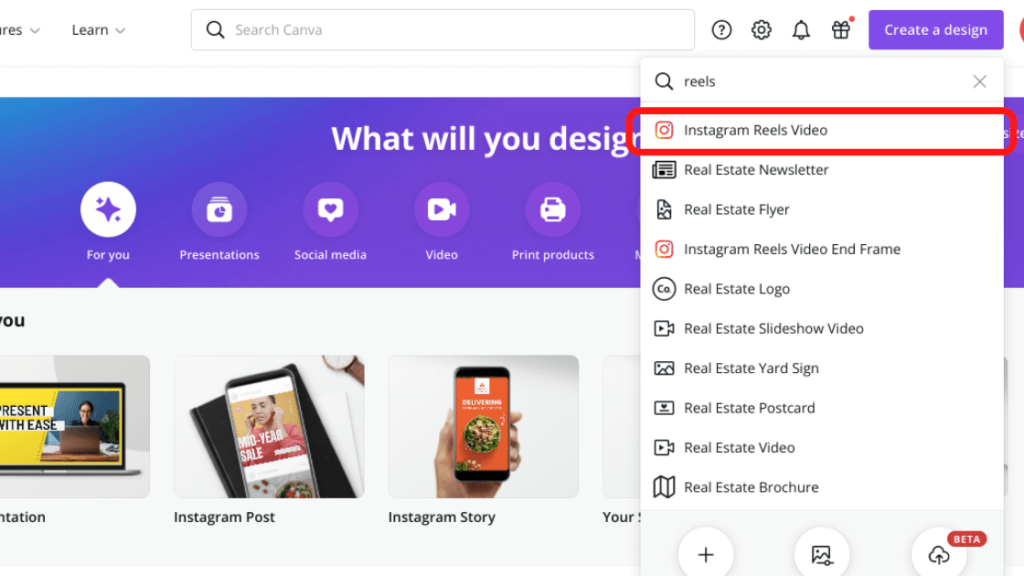Viewport: 1024px width, 576px height.
Task: Click the Social media label
Action: point(330,255)
